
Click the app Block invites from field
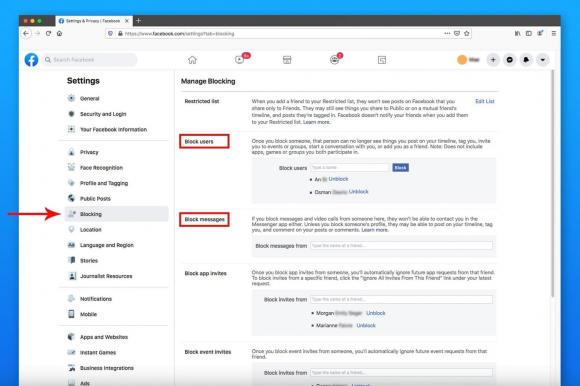click(x=402, y=299)
